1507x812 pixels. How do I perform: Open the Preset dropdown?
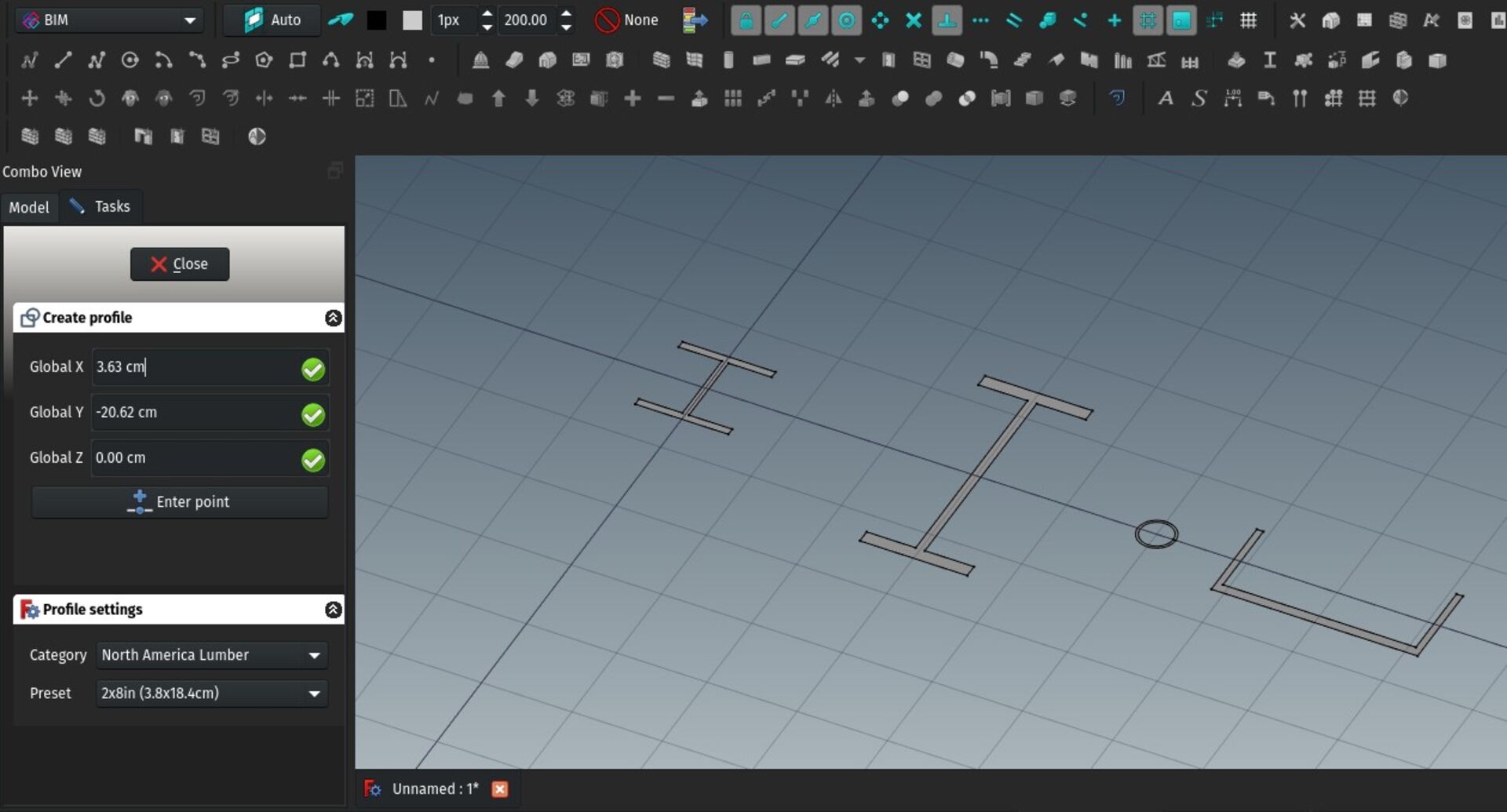point(212,694)
